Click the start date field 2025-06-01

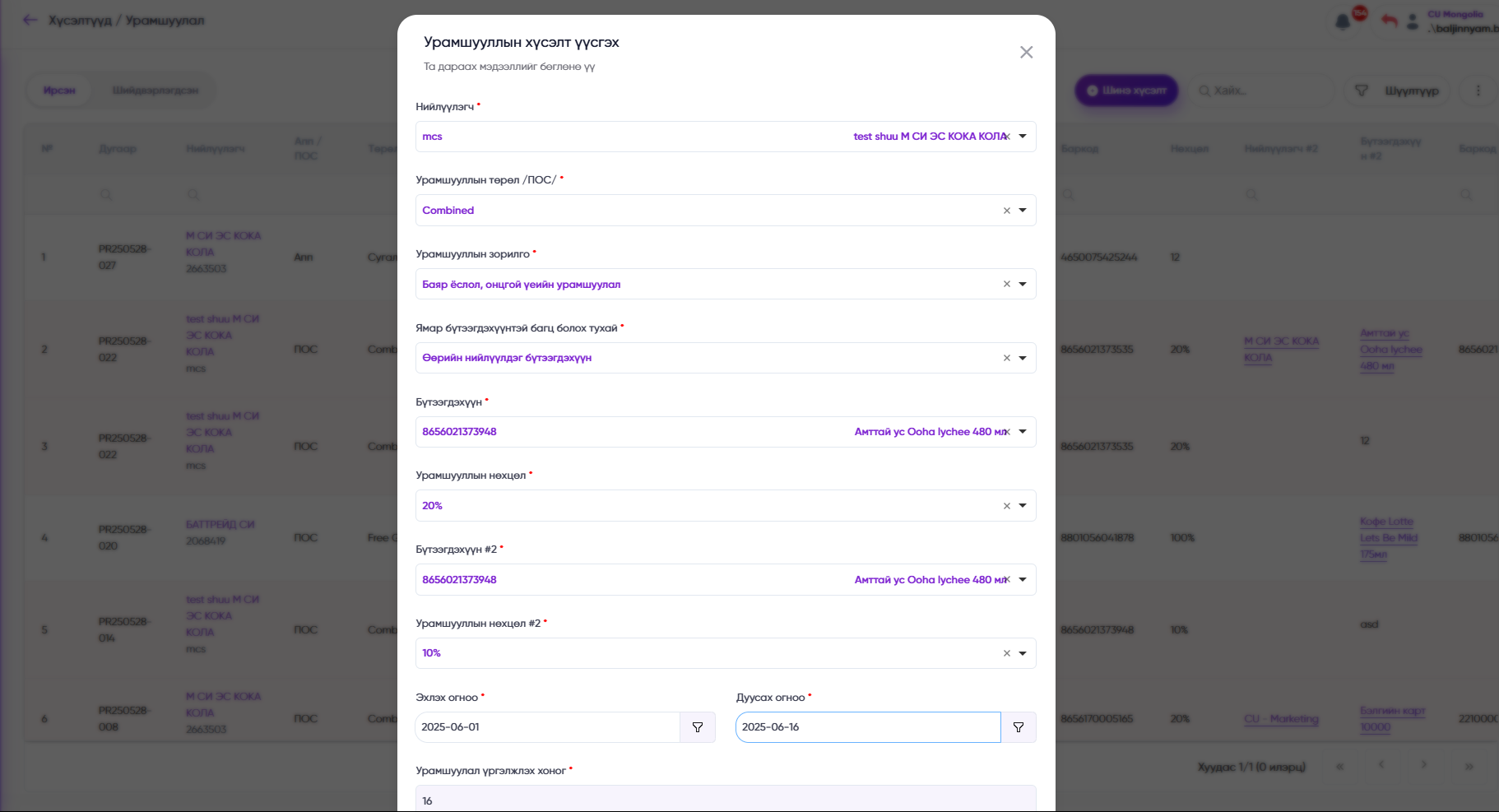[547, 727]
